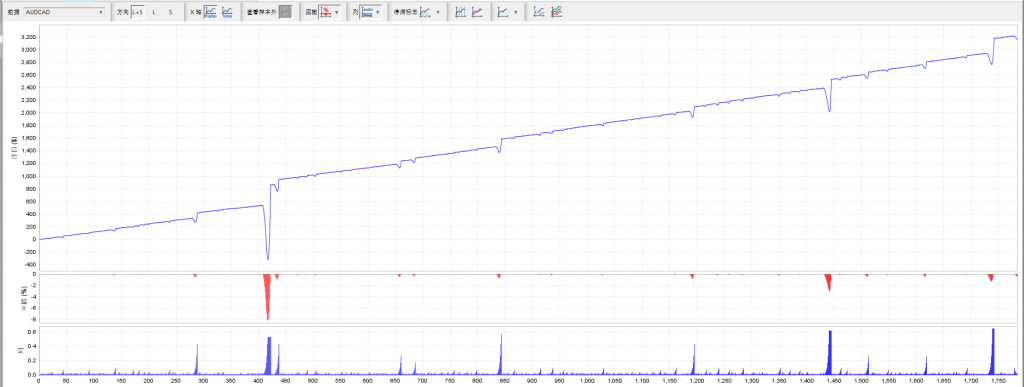The width and height of the screenshot is (1024, 387).
Task: Click the bar chart with line icon
Action: pyautogui.click(x=460, y=12)
